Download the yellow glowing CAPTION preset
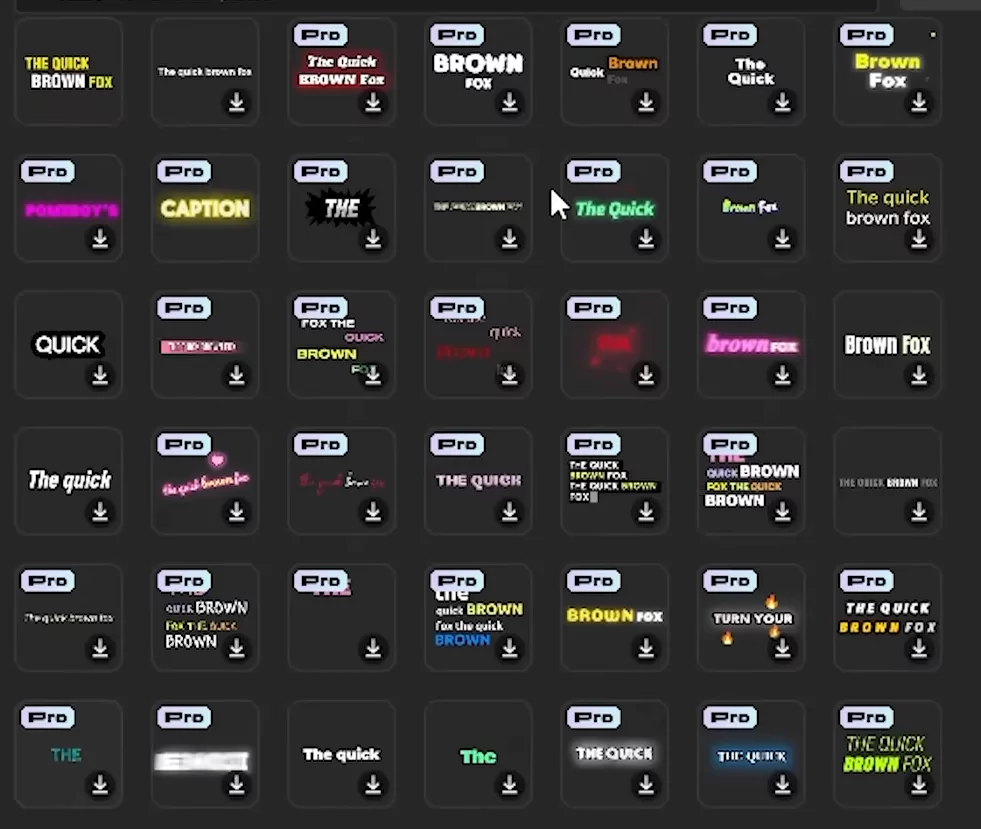 [236, 239]
